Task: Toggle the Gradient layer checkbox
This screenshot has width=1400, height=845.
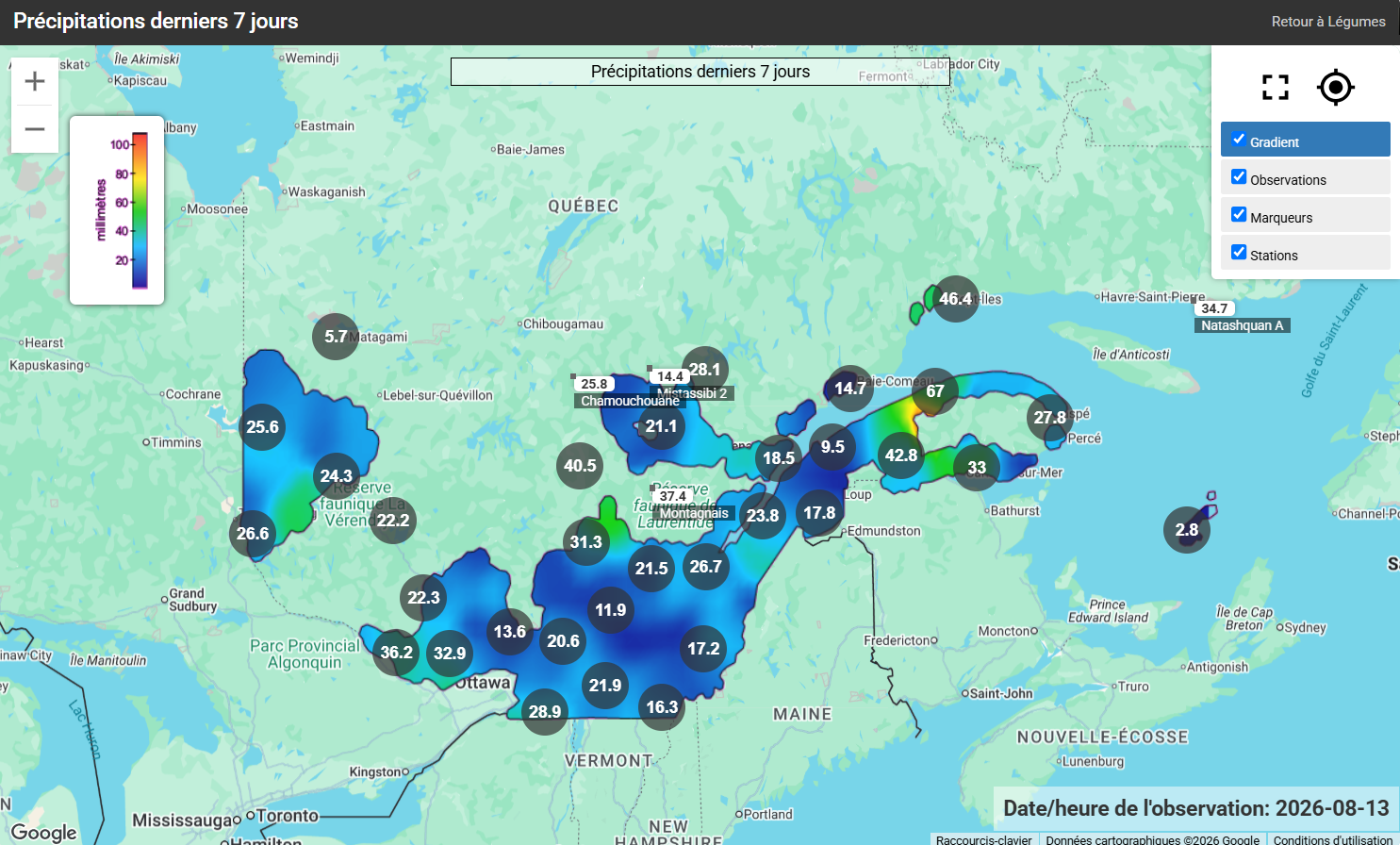Action: pyautogui.click(x=1239, y=140)
